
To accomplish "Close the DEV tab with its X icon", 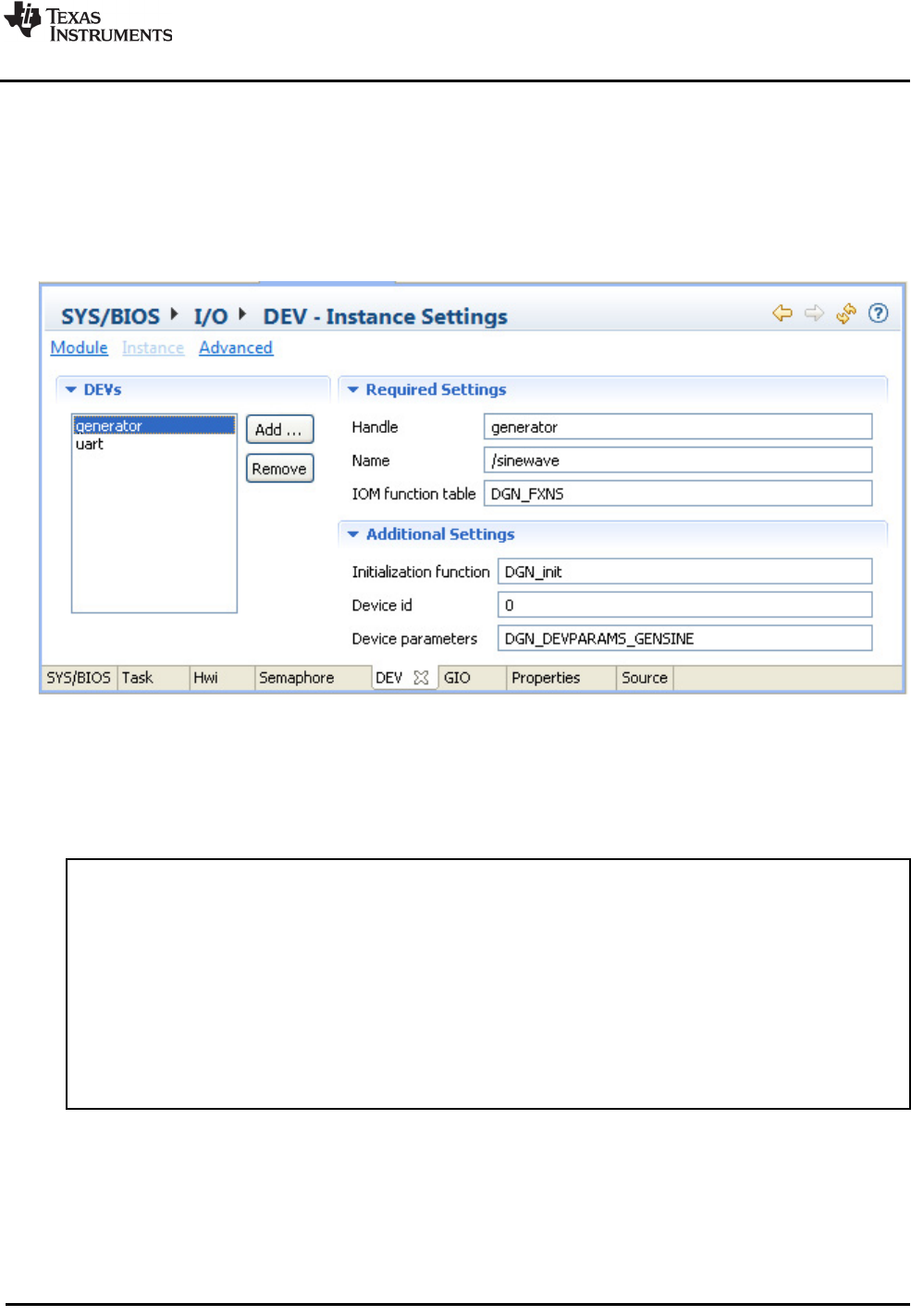I will click(422, 678).
